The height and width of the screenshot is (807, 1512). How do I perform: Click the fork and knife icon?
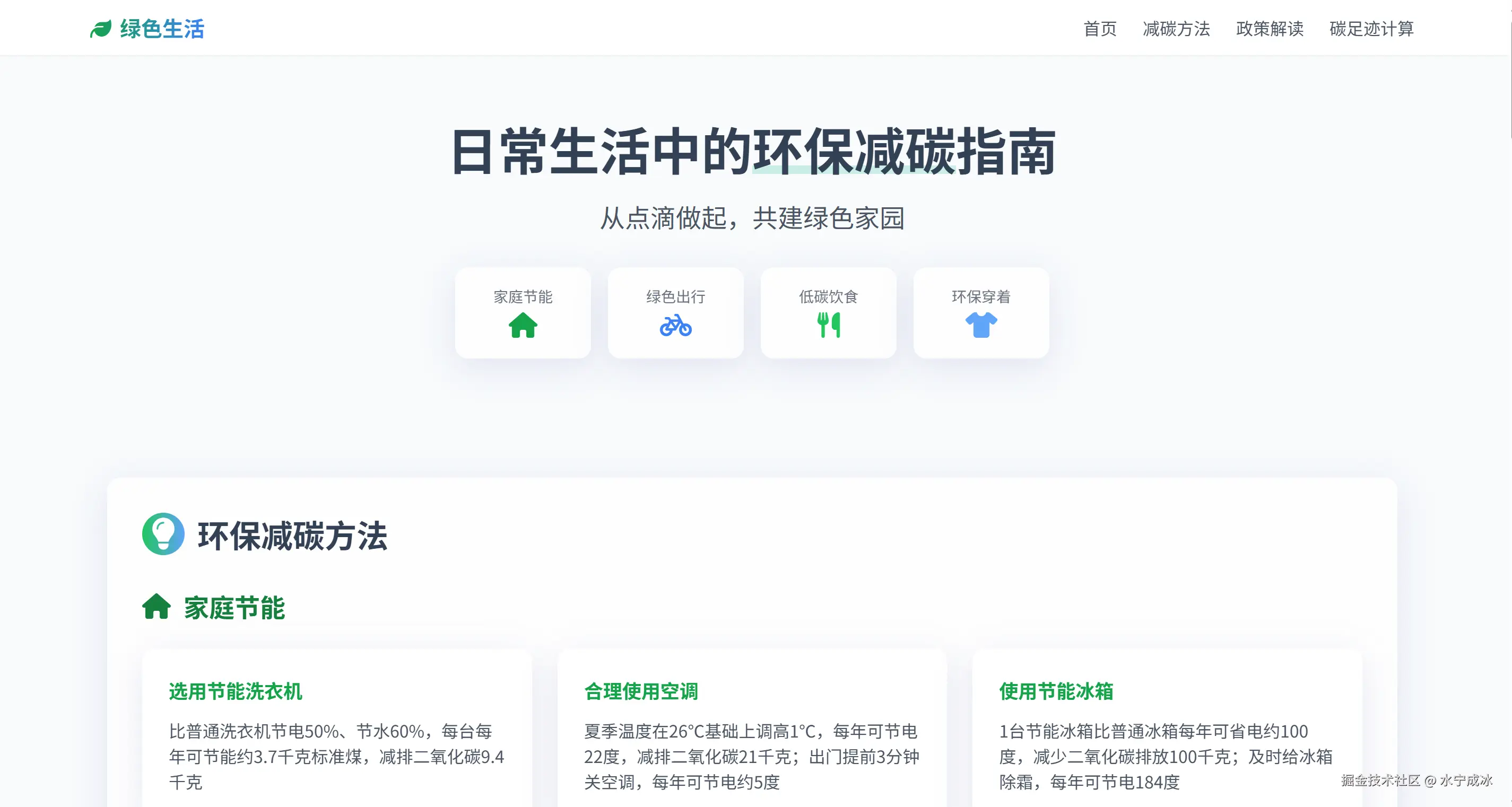click(x=828, y=325)
